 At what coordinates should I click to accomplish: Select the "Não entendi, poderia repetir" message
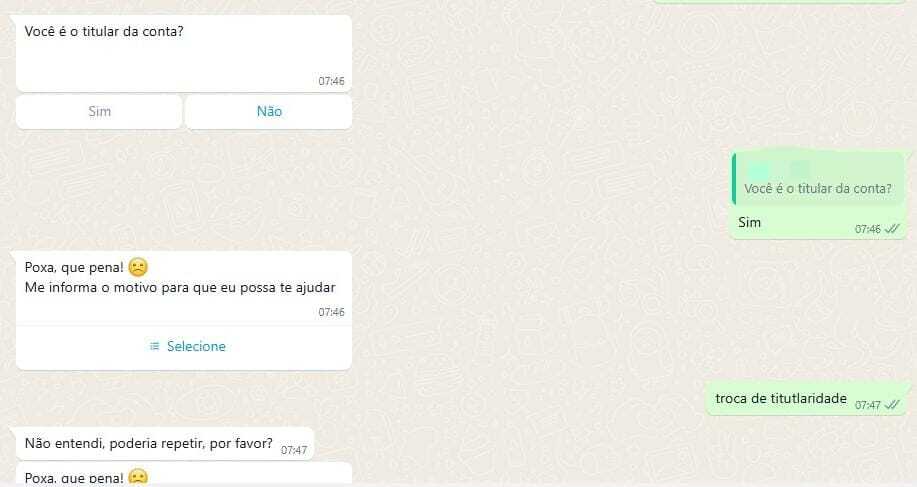(164, 444)
